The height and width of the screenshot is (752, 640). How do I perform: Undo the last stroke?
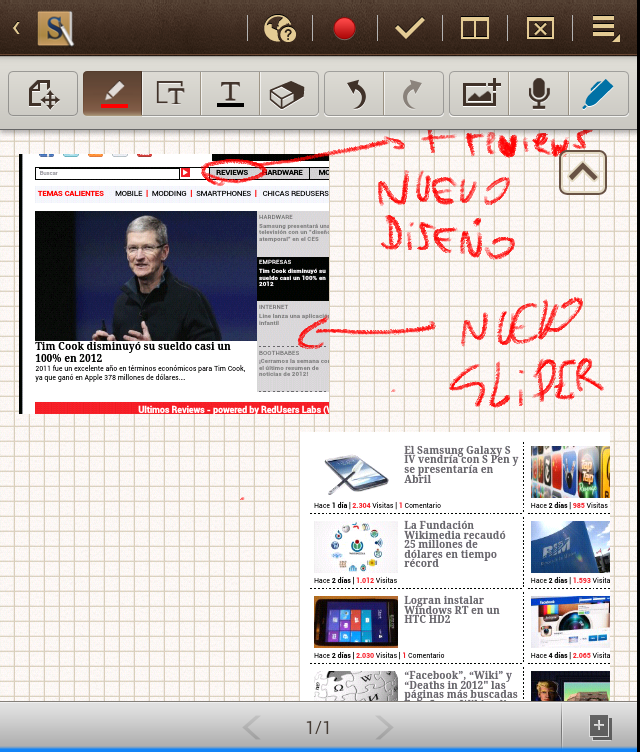pyautogui.click(x=355, y=94)
